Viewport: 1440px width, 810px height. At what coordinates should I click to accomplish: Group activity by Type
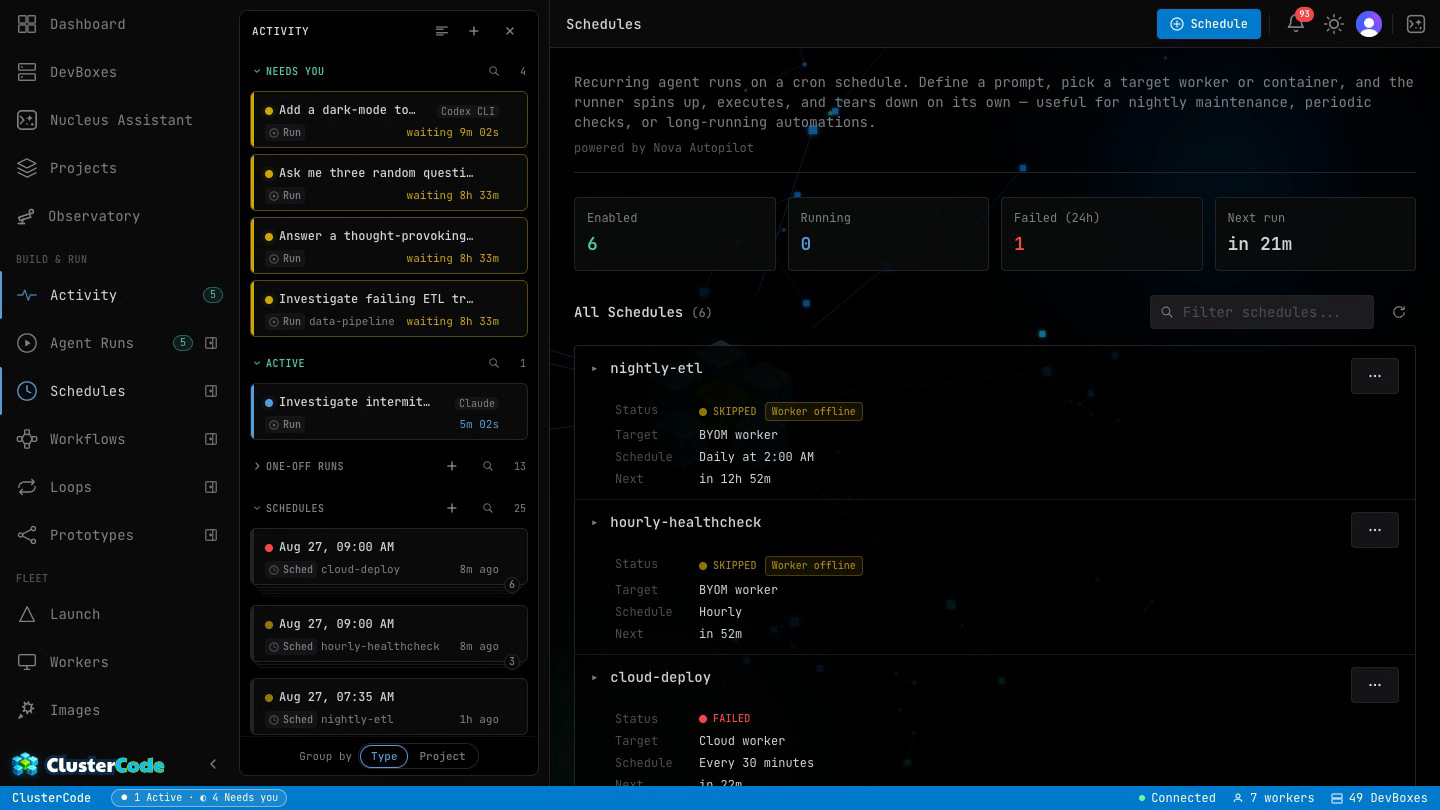pos(384,756)
